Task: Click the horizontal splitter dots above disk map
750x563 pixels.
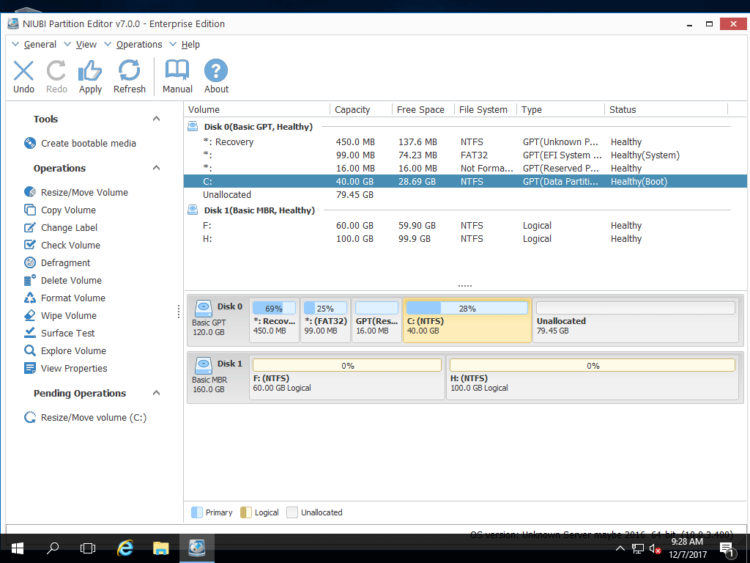Action: coord(464,286)
